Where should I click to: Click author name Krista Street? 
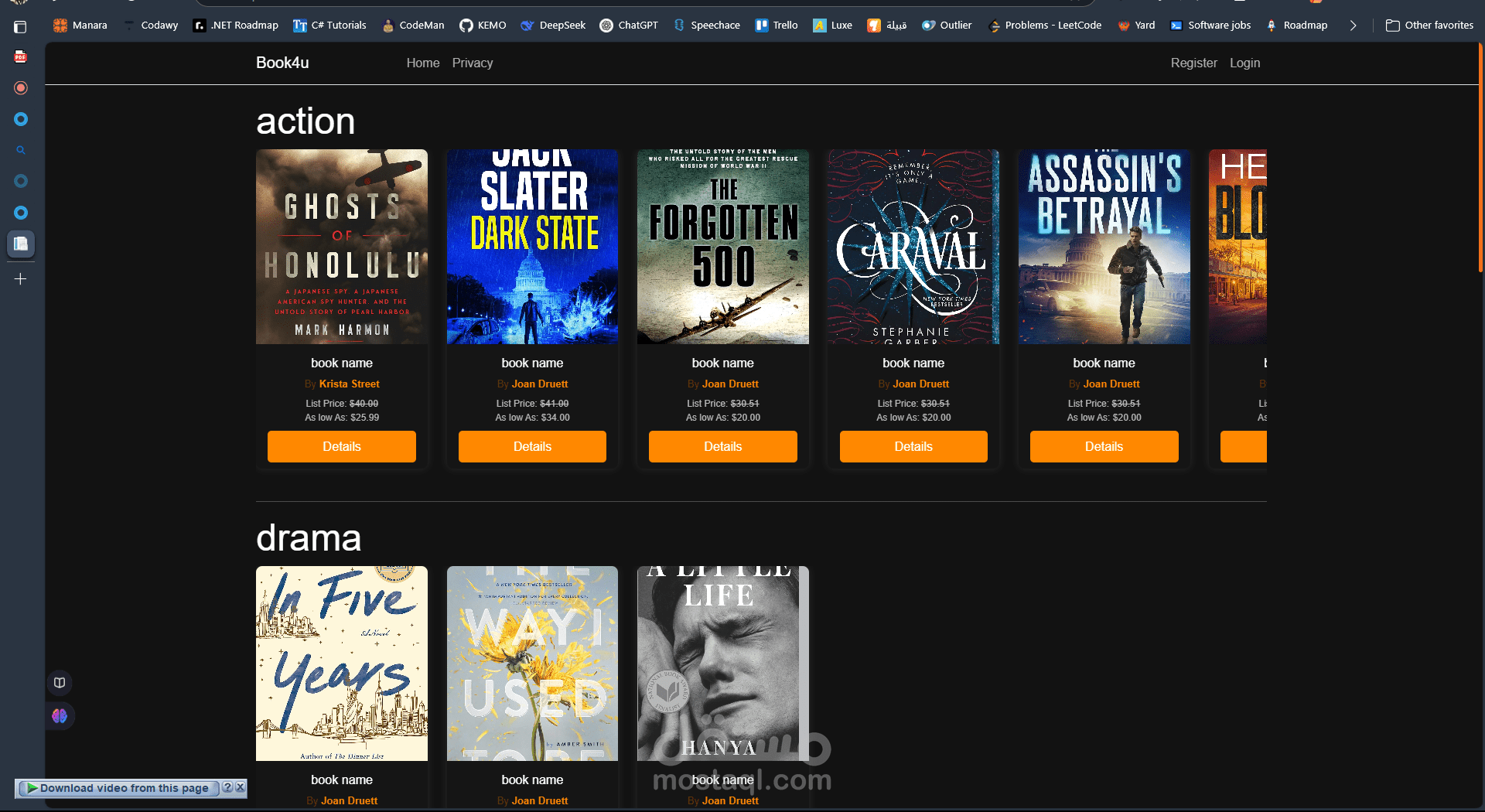pos(349,384)
